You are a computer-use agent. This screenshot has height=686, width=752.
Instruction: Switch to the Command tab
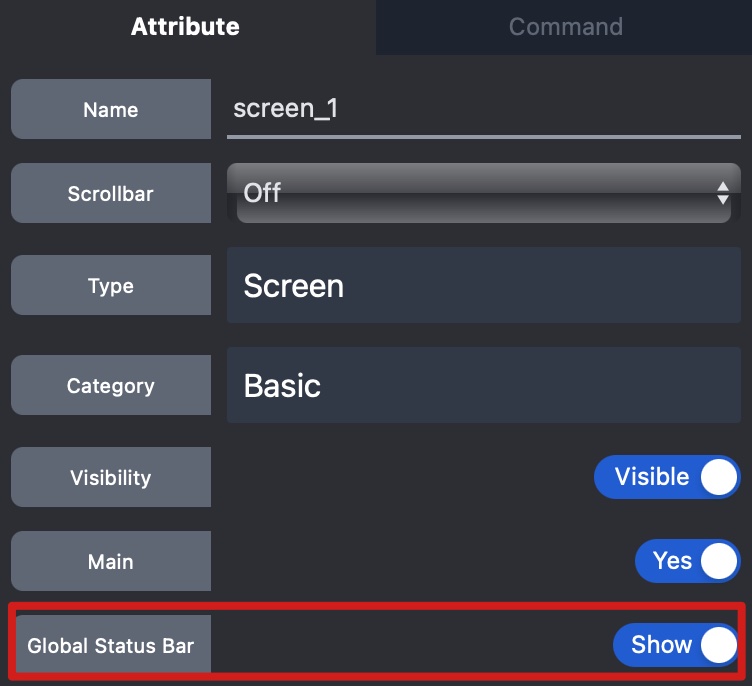coord(565,27)
